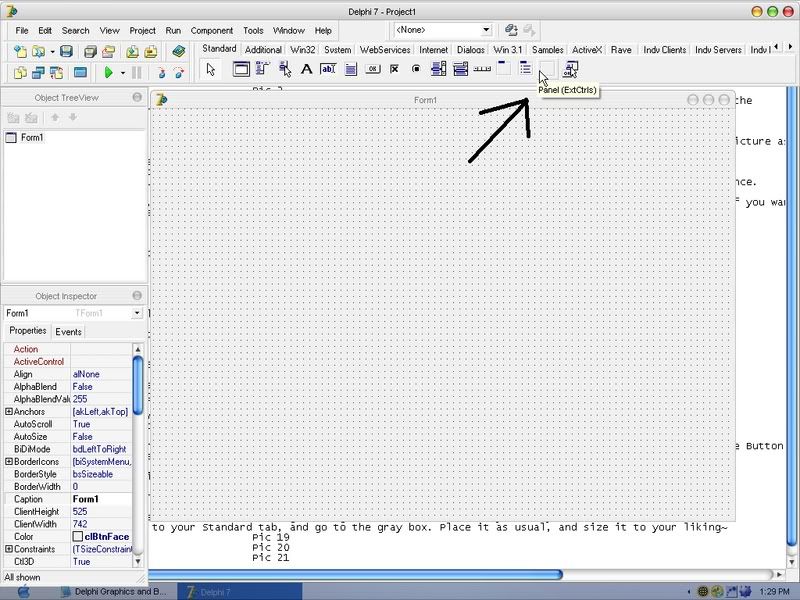The width and height of the screenshot is (800, 600).
Task: Switch to the Additional palette tab
Action: point(263,49)
